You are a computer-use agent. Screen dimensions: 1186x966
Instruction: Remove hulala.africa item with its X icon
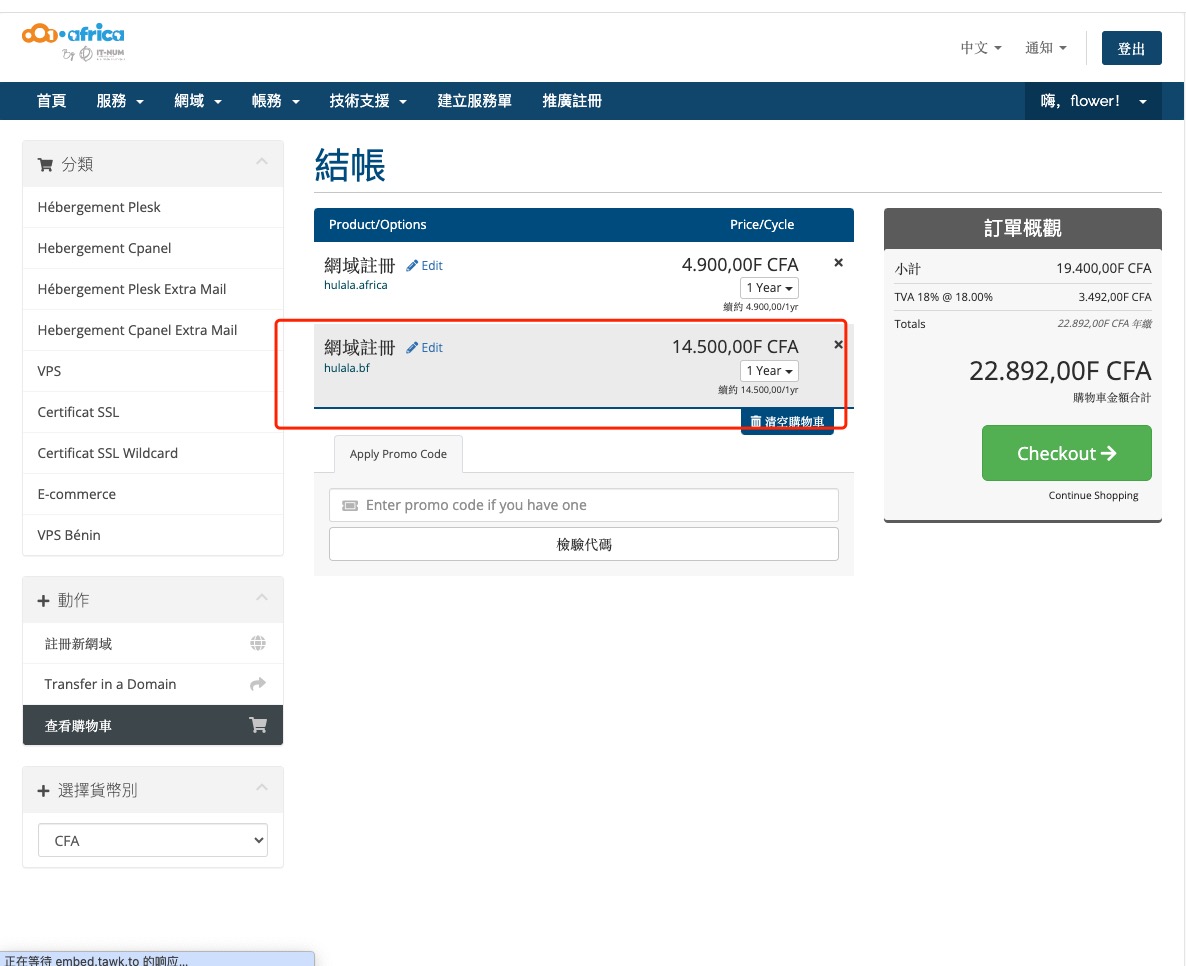tap(838, 262)
